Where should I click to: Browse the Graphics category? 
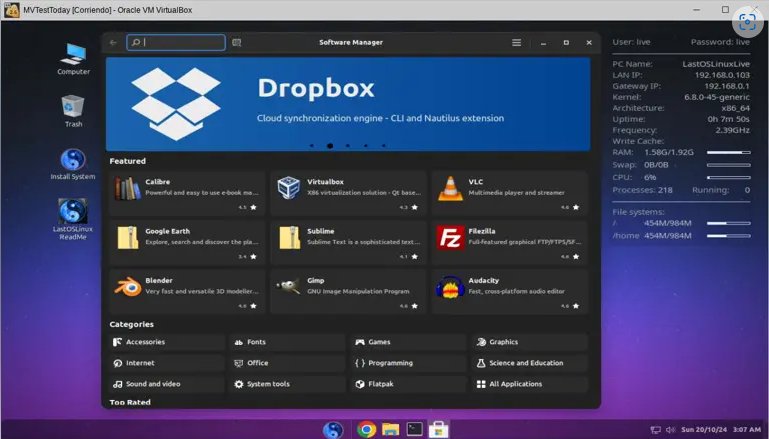pyautogui.click(x=529, y=342)
